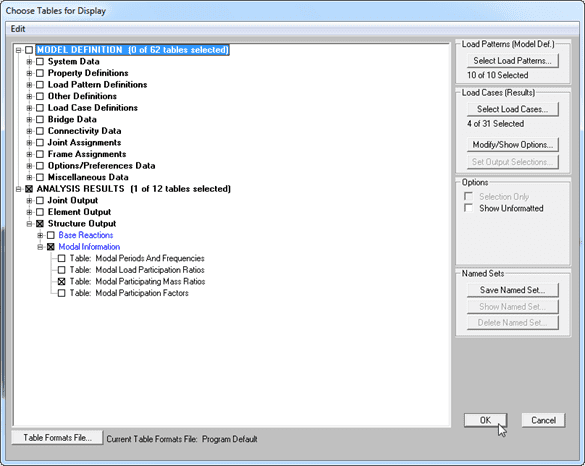Click the Table Formats File button

click(57, 437)
